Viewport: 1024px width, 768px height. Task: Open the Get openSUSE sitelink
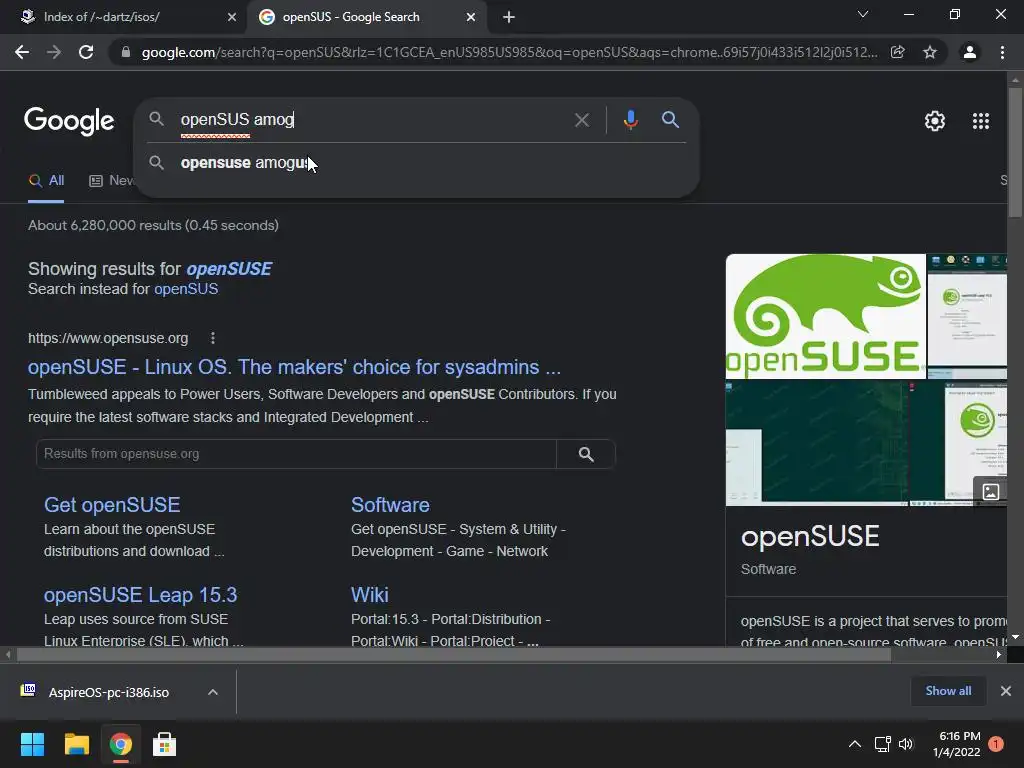pos(112,505)
